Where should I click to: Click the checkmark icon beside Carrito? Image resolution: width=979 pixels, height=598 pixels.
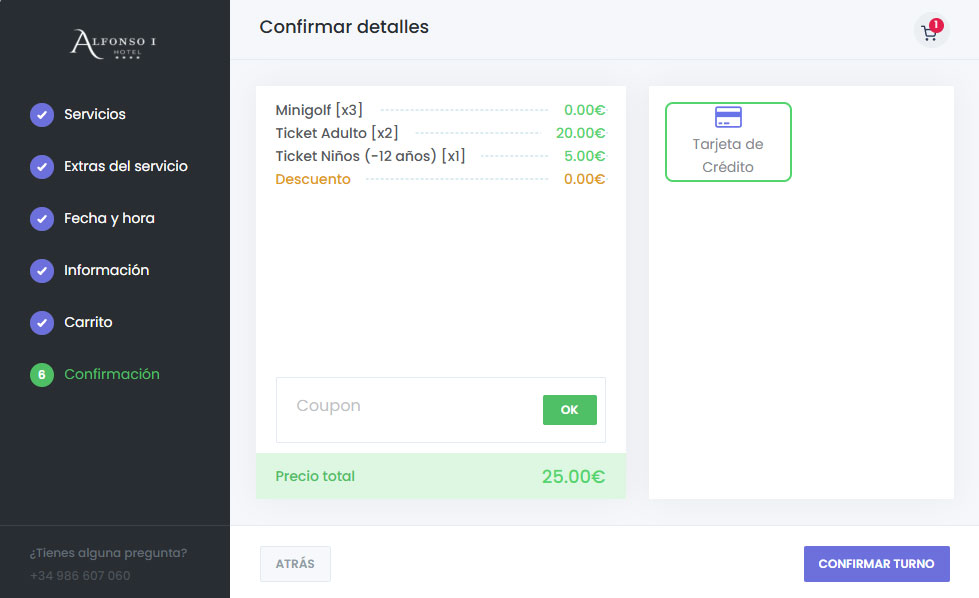click(x=42, y=322)
